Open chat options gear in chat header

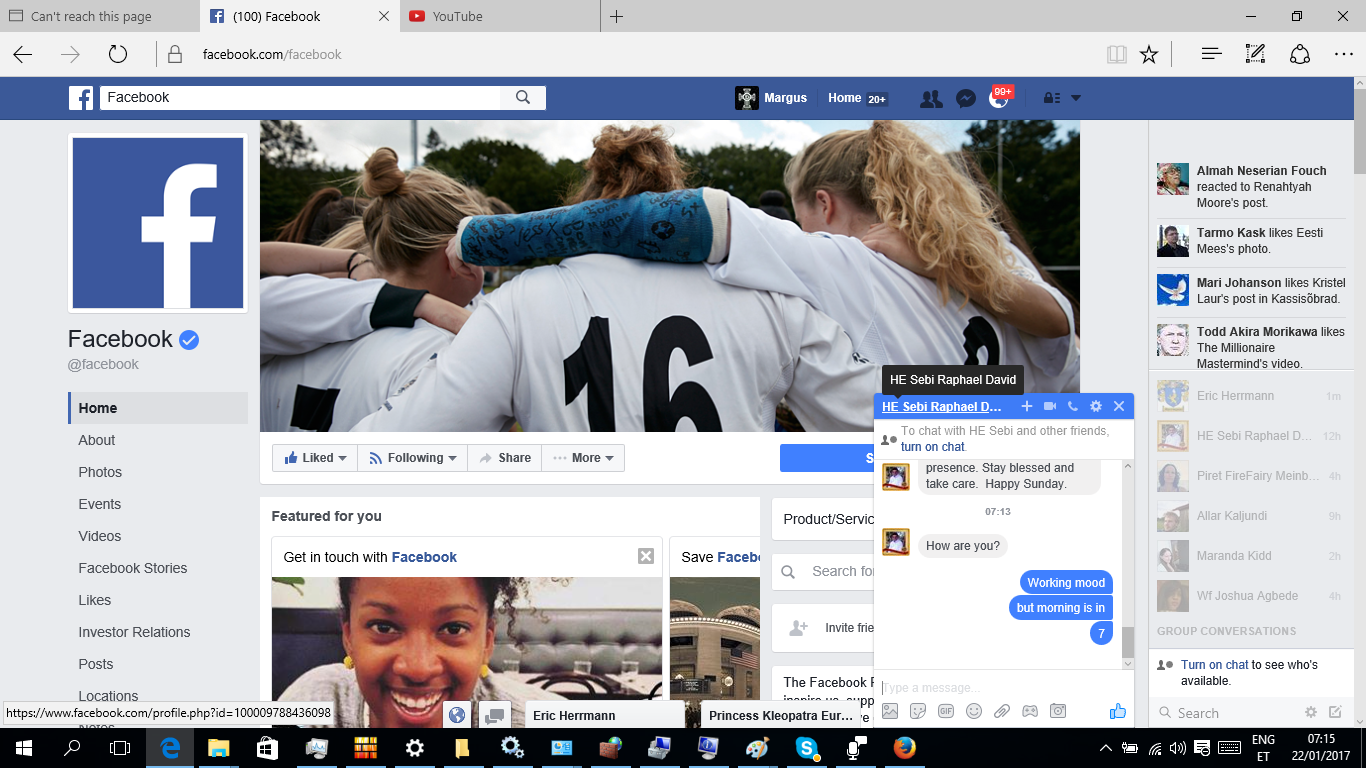coord(1096,406)
